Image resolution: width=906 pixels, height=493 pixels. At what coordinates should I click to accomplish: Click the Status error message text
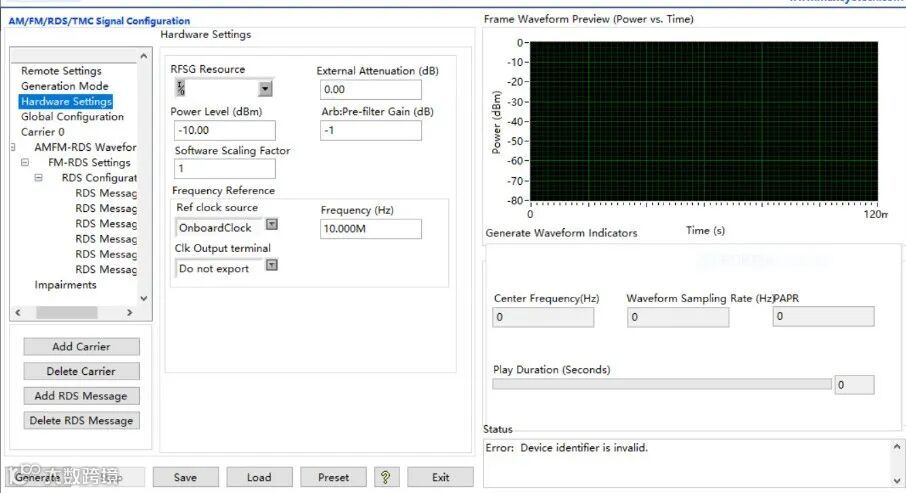[x=567, y=447]
